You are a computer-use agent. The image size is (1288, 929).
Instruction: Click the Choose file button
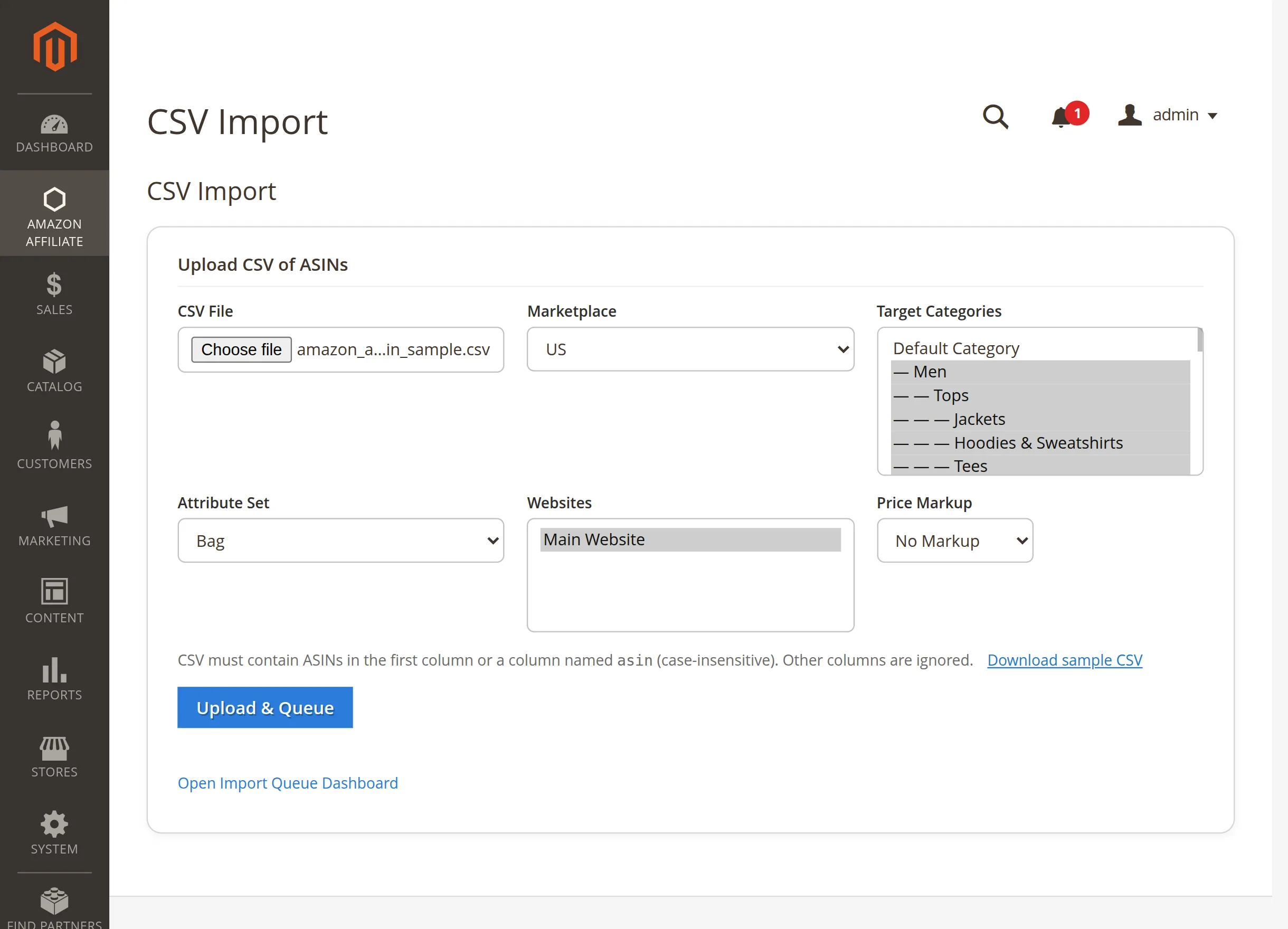pyautogui.click(x=241, y=349)
